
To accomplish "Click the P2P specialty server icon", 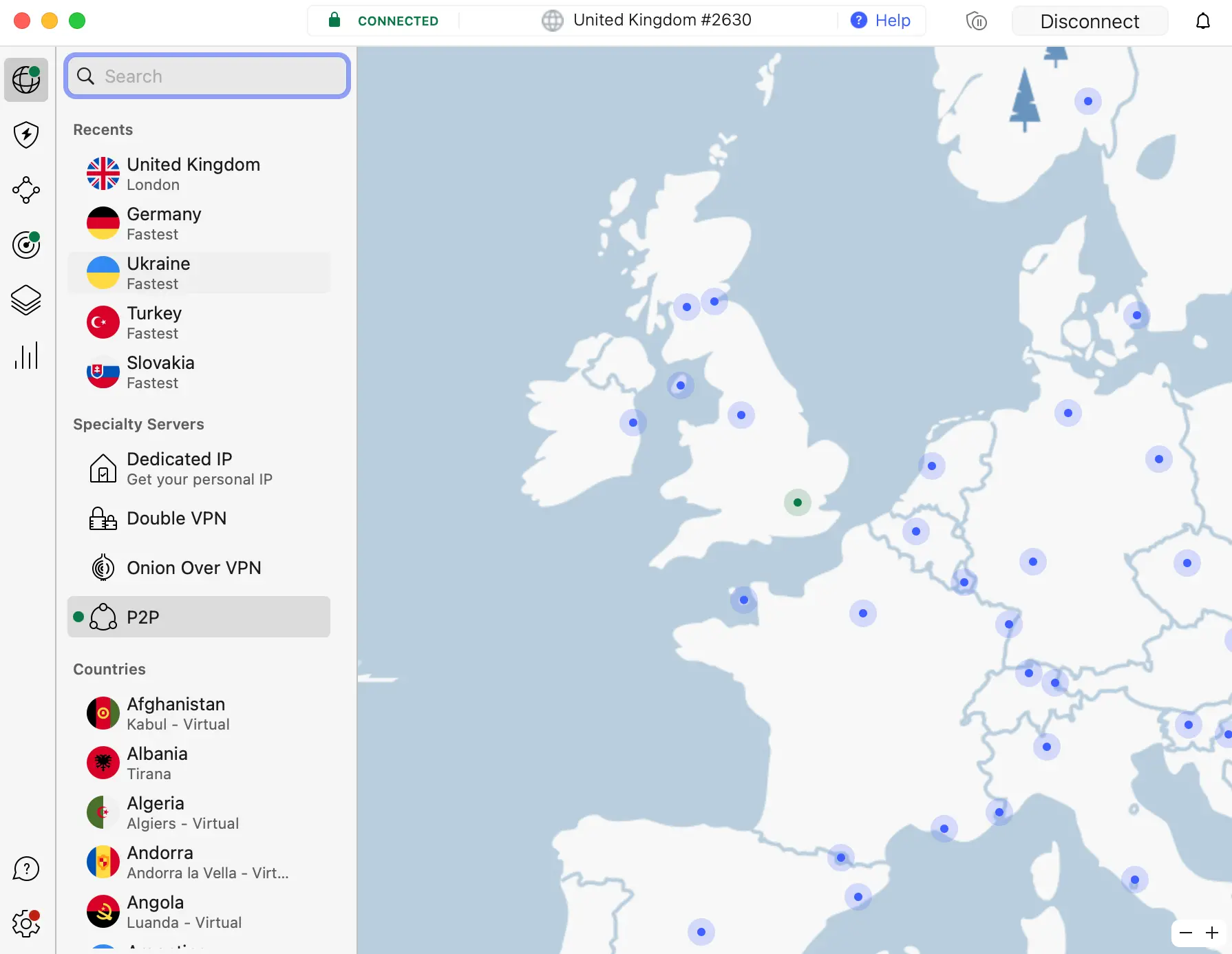I will [103, 617].
